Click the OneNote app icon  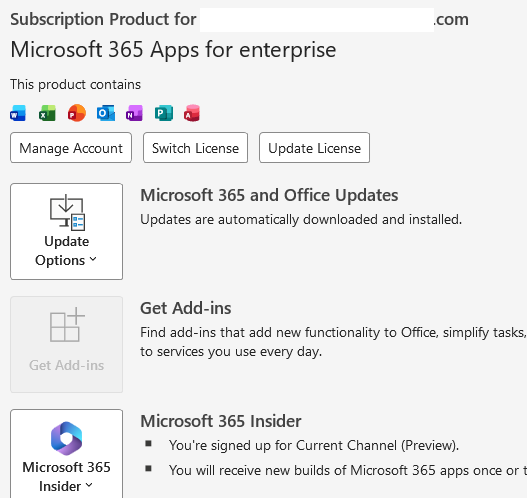(x=134, y=113)
